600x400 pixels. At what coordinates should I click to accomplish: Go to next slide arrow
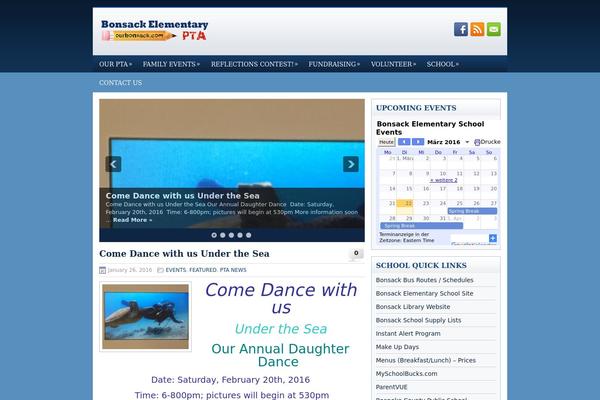351,164
